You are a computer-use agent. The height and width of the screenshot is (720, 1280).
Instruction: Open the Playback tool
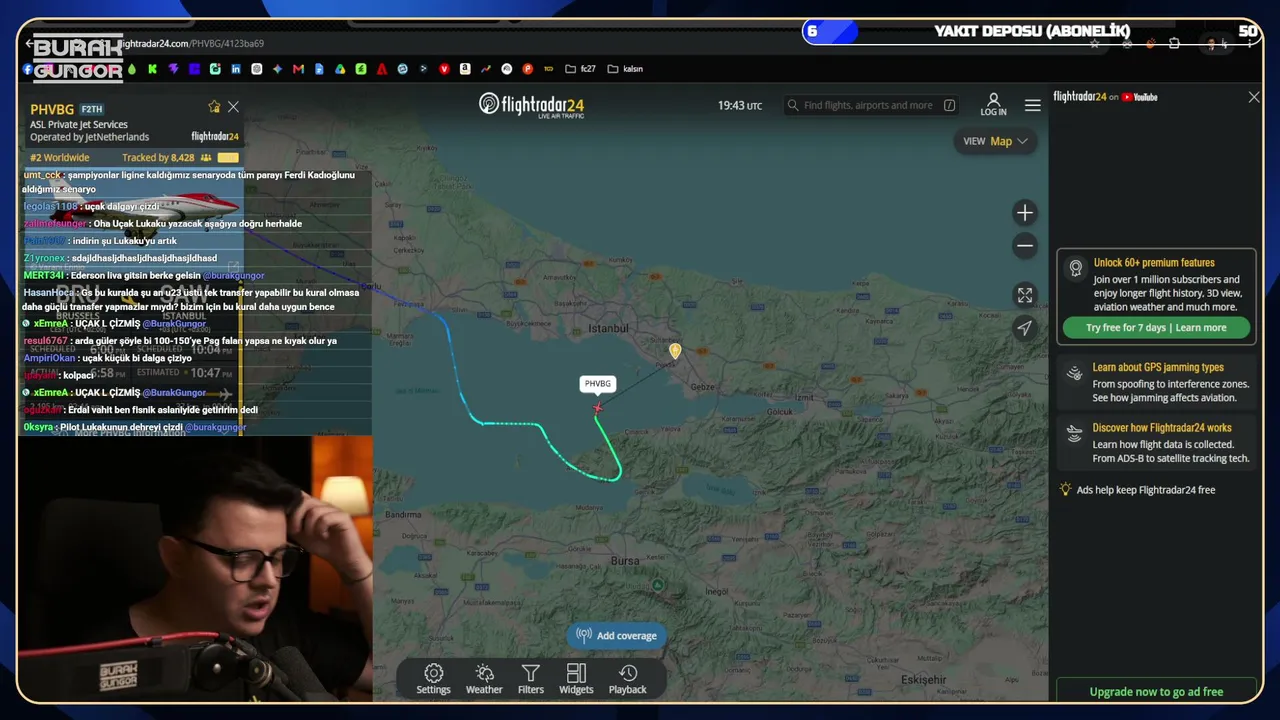(628, 679)
